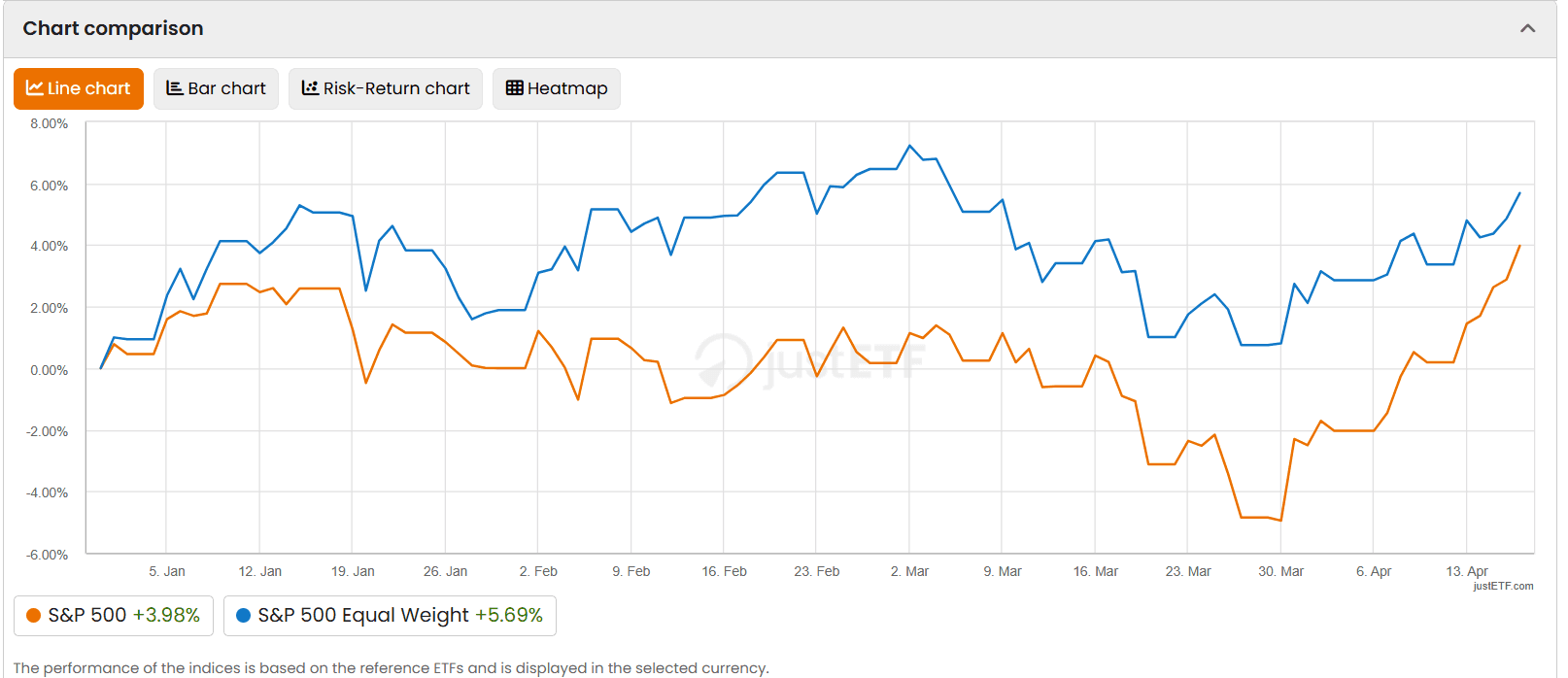Click the 13. Apr date label
Viewport: 1568px width, 678px height.
(x=1467, y=571)
